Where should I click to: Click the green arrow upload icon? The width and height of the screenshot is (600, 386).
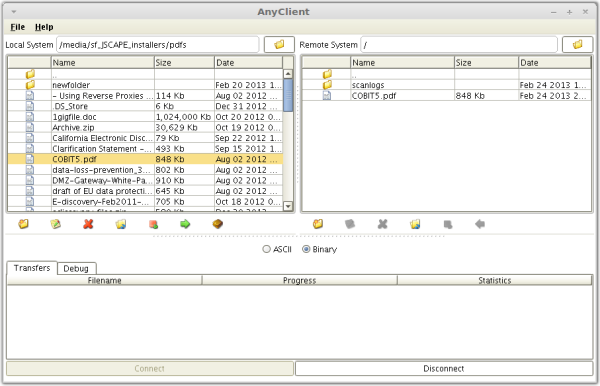[185, 224]
